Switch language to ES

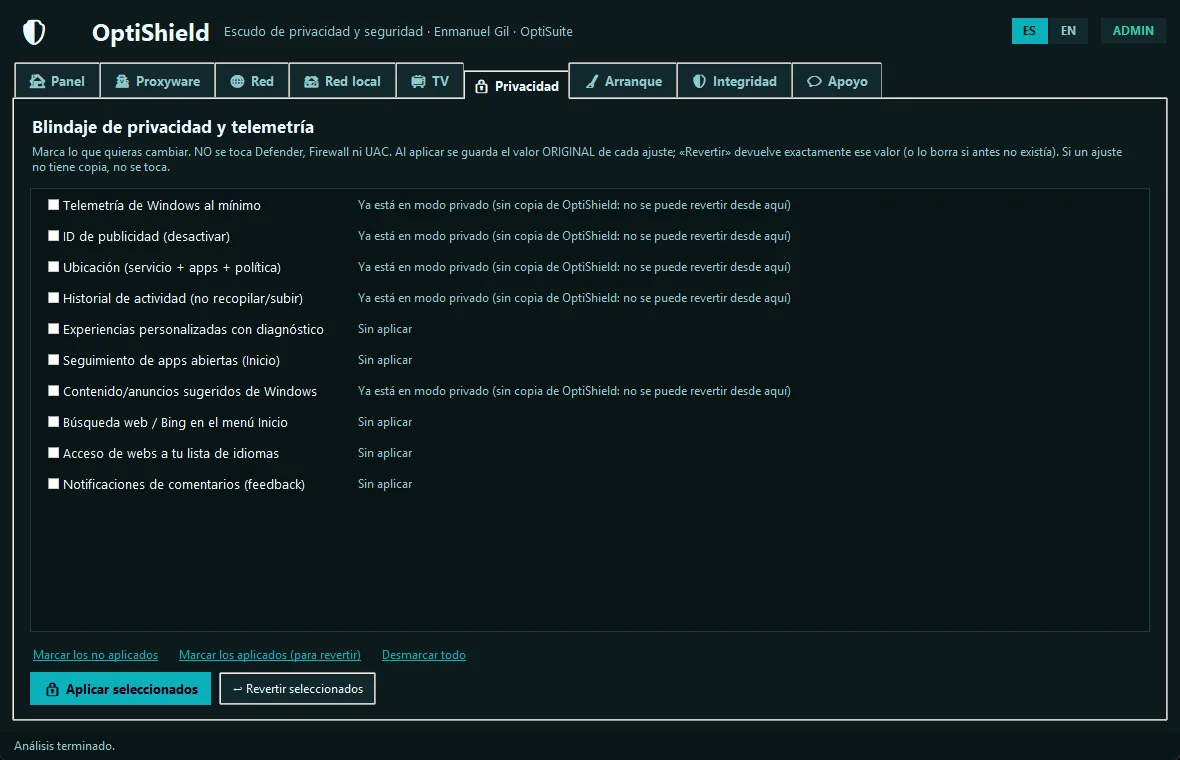click(x=1029, y=31)
